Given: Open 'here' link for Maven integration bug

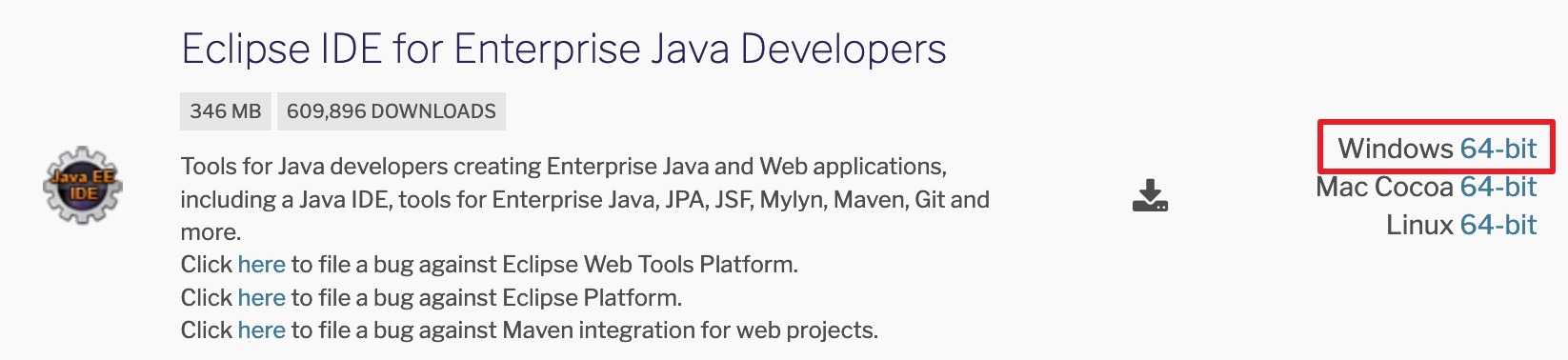Looking at the screenshot, I should point(261,330).
